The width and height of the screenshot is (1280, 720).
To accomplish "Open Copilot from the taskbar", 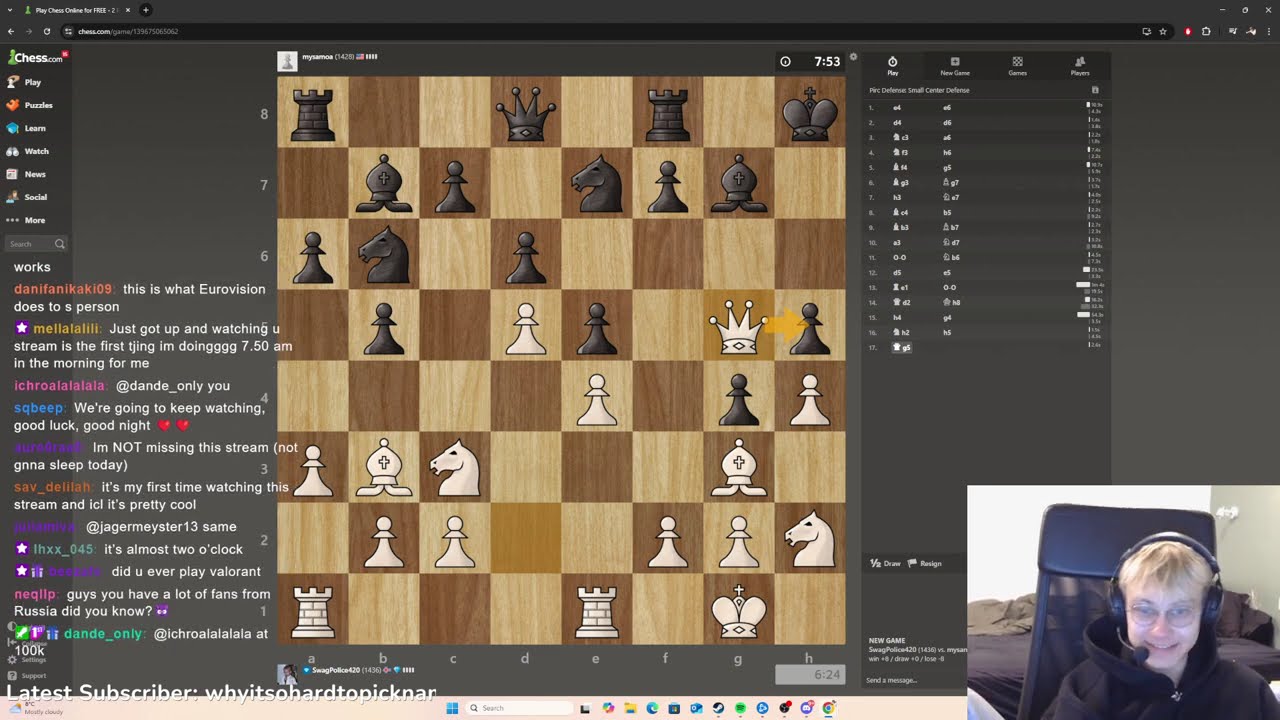I will (x=608, y=708).
